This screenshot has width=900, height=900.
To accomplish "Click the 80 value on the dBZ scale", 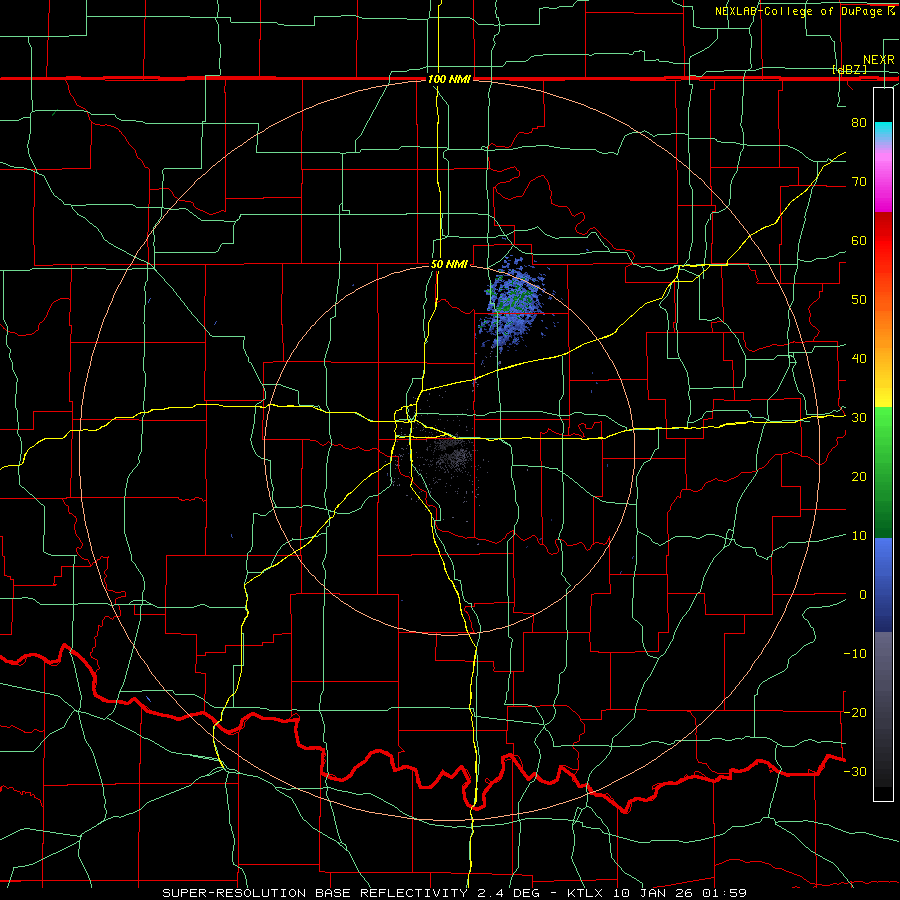I will (859, 122).
